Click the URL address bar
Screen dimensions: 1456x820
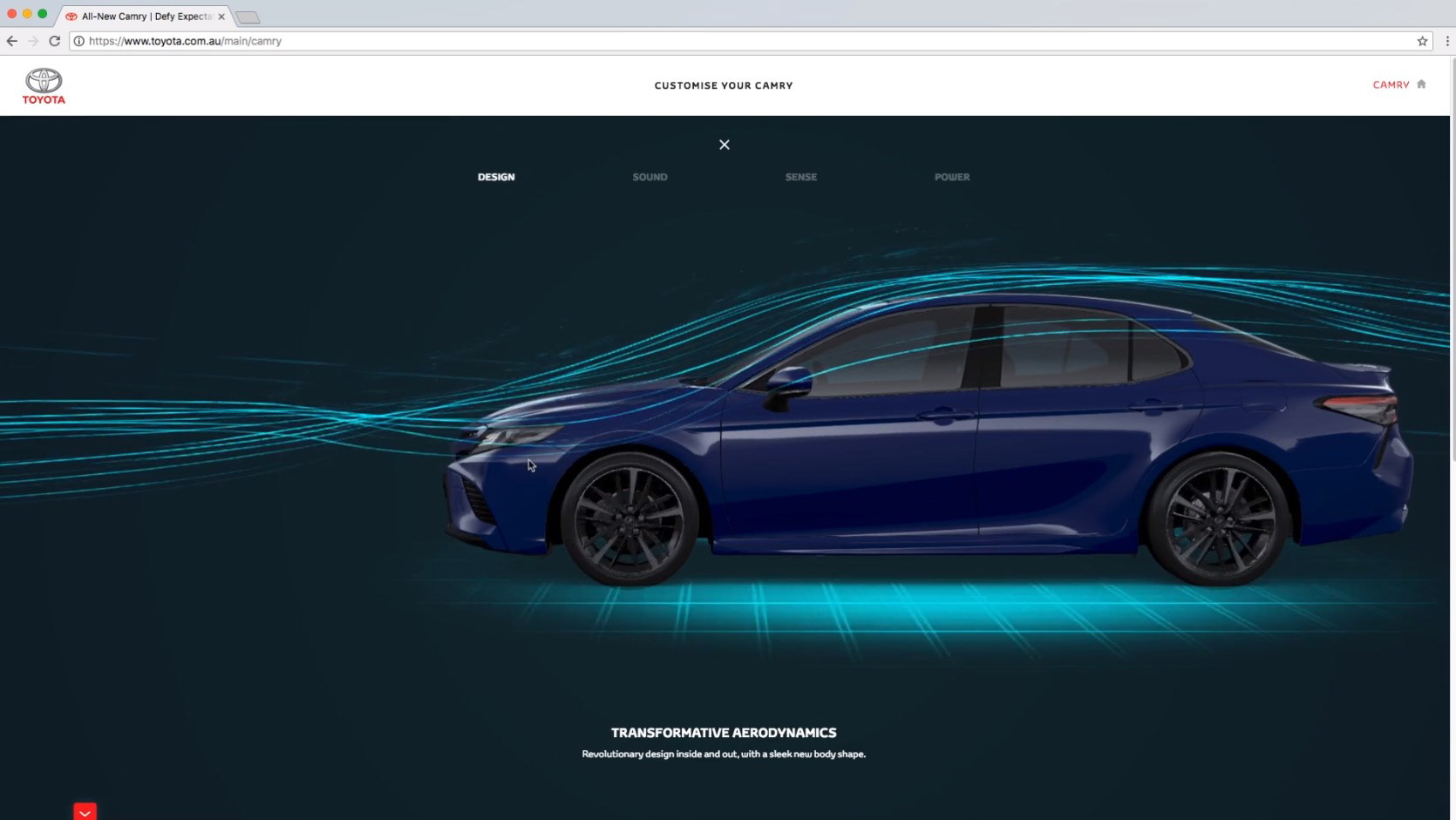point(750,41)
